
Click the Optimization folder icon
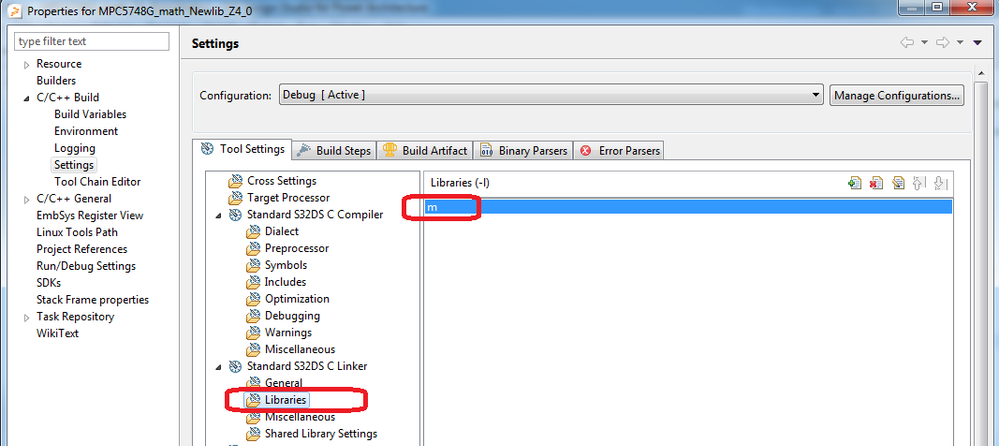(254, 299)
